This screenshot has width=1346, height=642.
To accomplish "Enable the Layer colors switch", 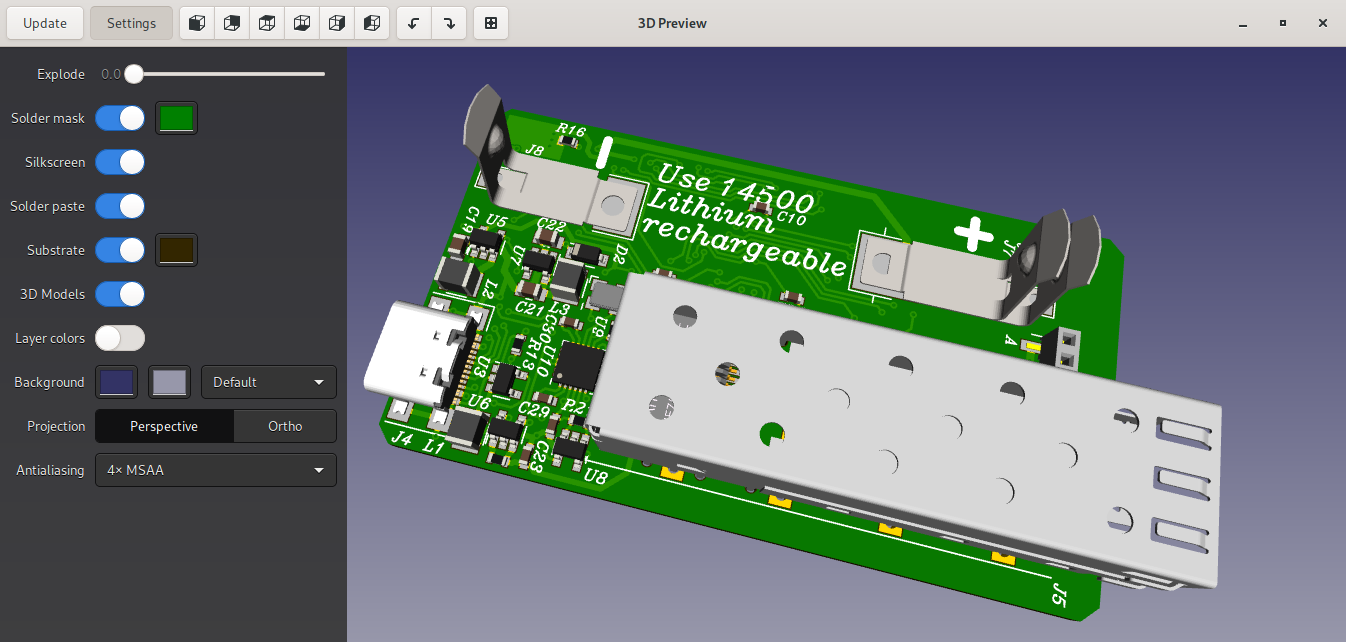I will point(120,338).
